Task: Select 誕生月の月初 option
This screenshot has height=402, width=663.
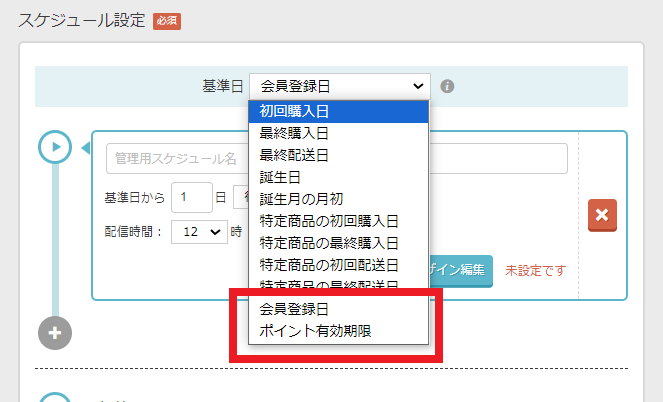Action: [x=338, y=199]
